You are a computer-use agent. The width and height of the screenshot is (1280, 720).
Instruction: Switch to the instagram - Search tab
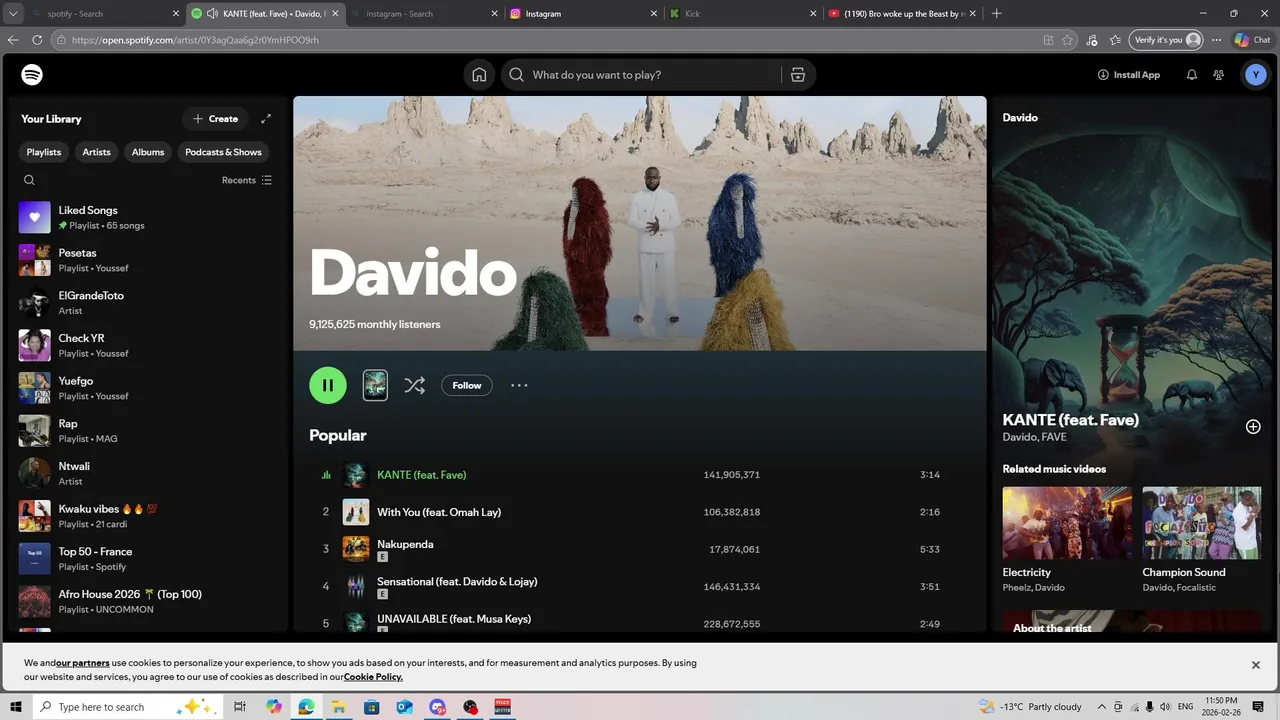point(424,14)
